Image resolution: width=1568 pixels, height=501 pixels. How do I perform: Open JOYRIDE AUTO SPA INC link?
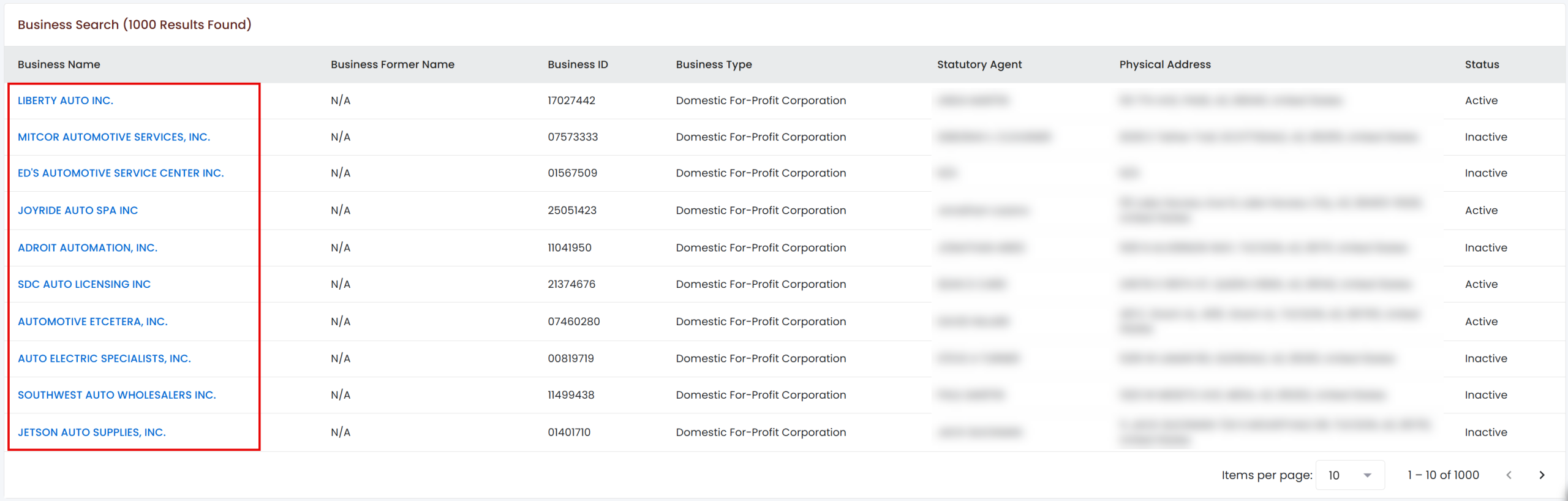click(x=78, y=211)
